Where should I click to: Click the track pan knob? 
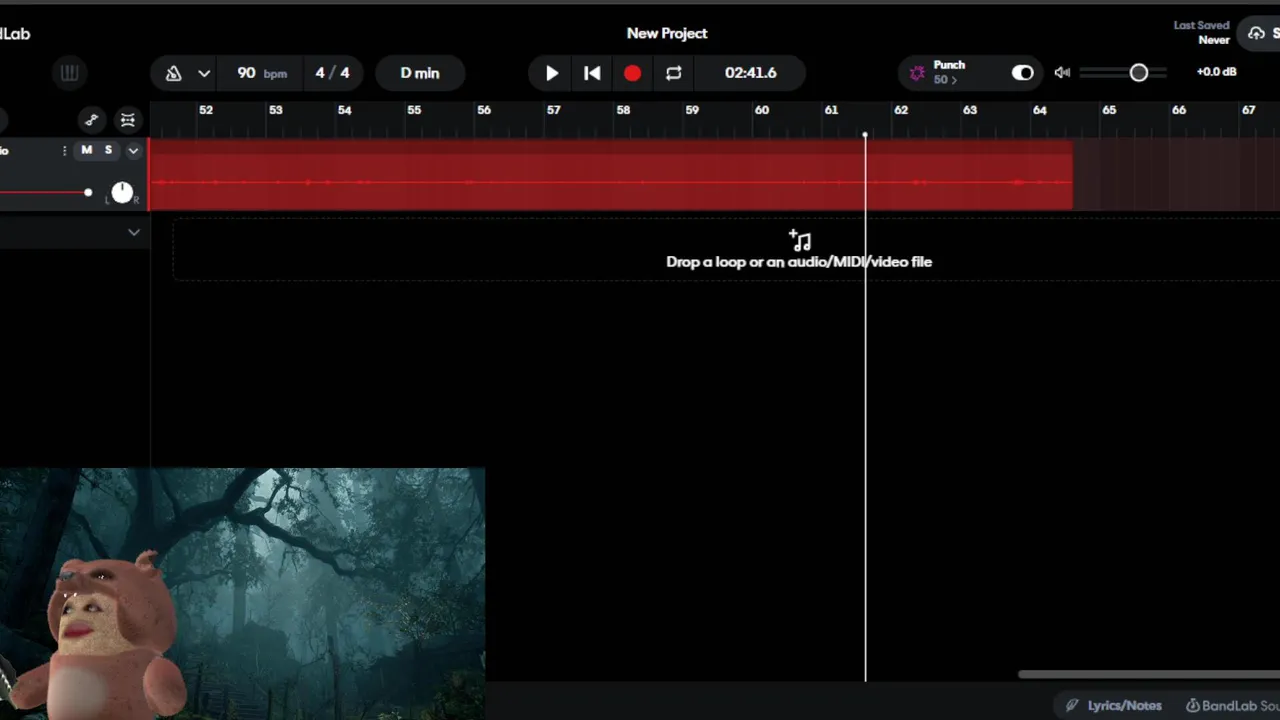tap(121, 192)
